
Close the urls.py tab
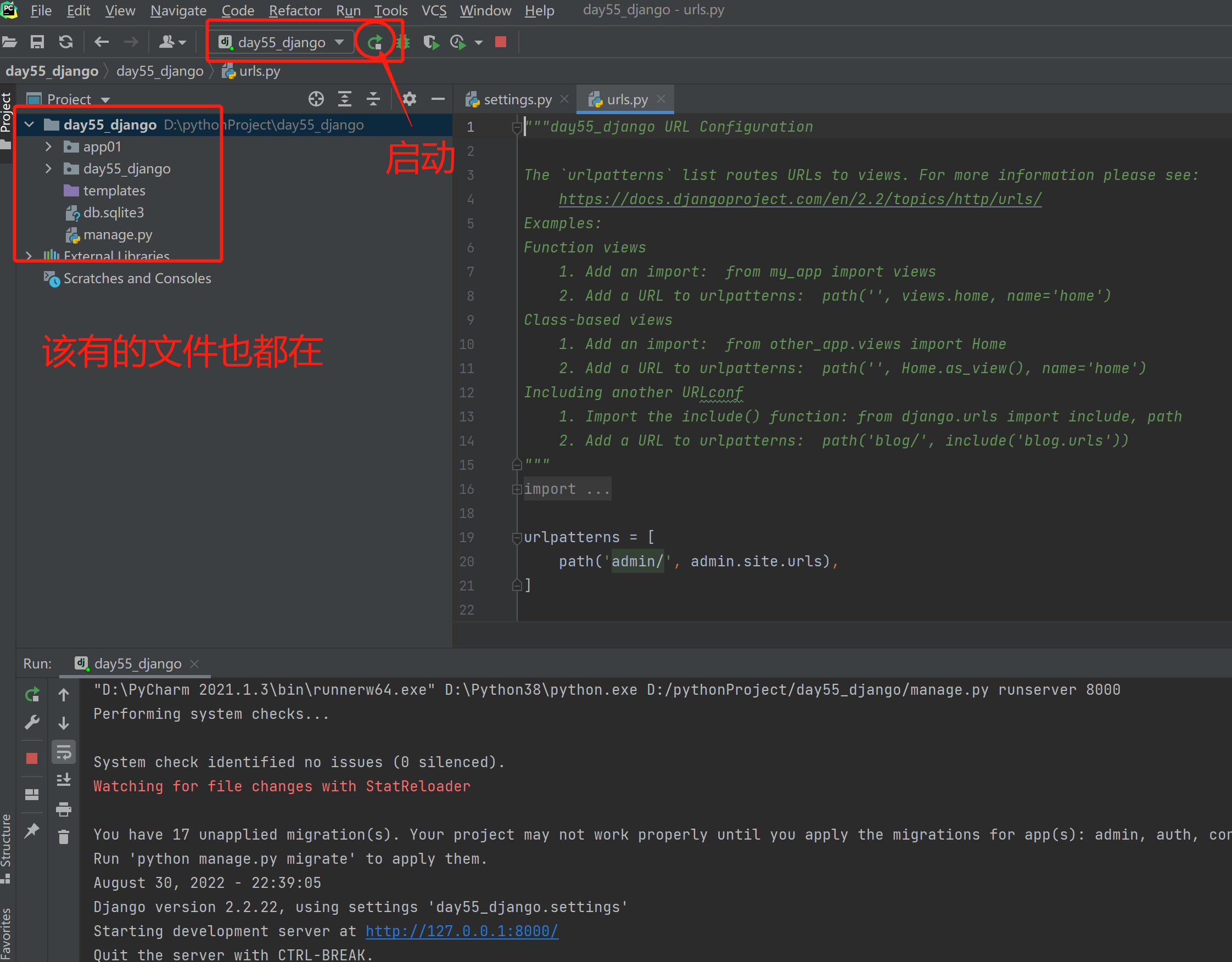[x=661, y=99]
